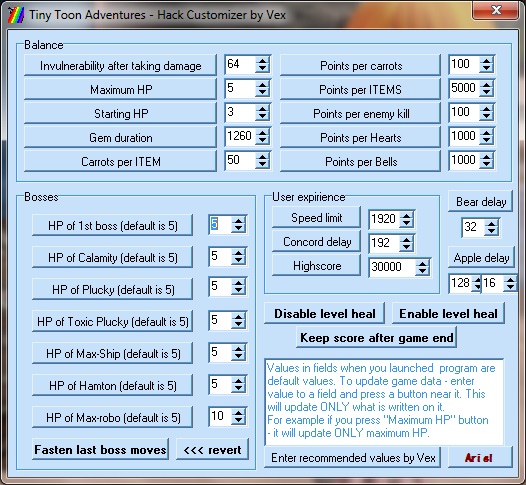
Task: Click the Concord delay button
Action: click(316, 241)
